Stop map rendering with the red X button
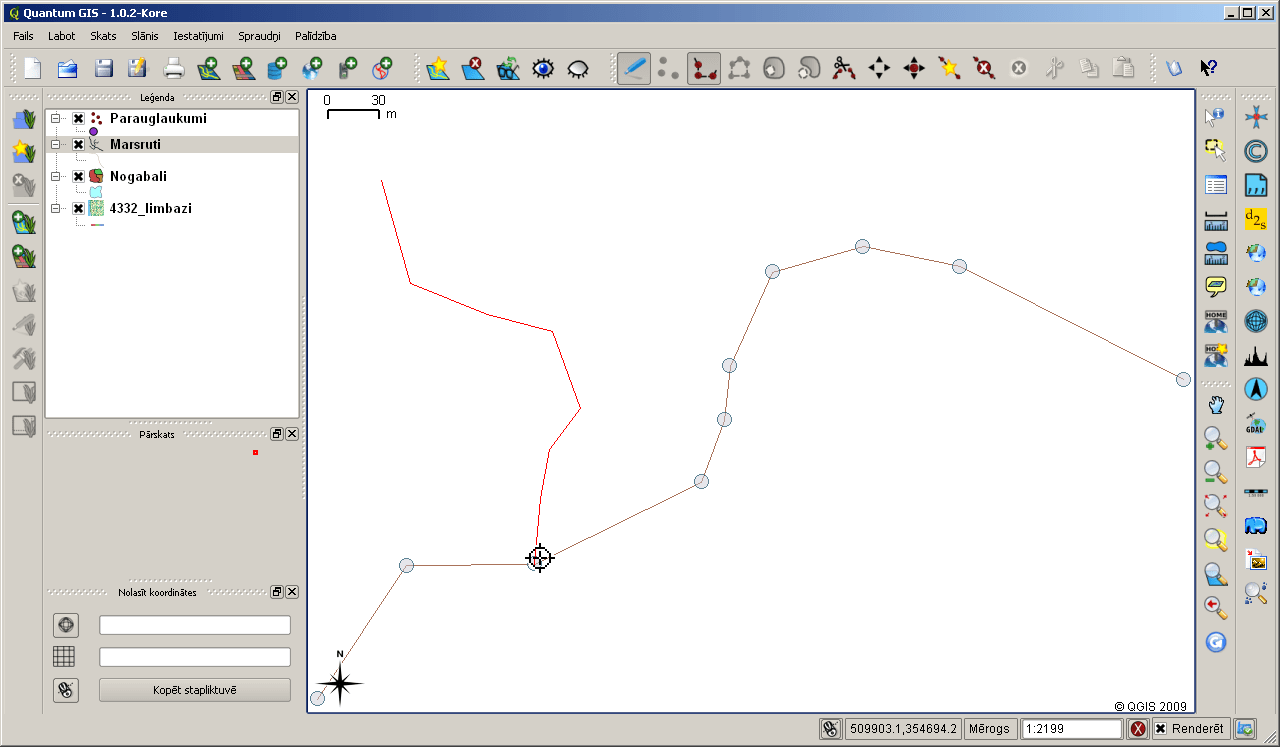 click(1137, 729)
